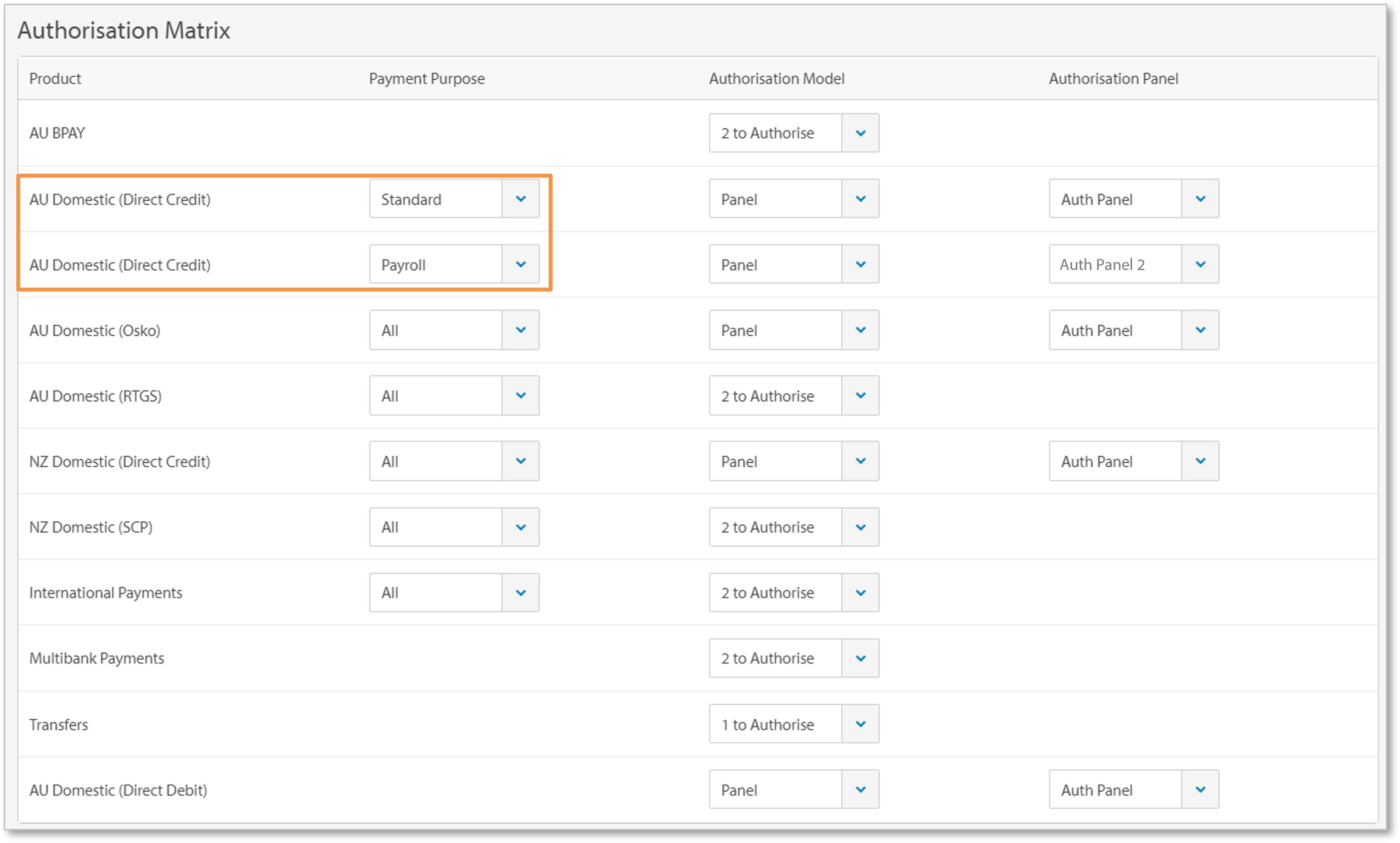Open AU BPAY Authorisation Model dropdown
Screen dimensions: 1400x843
[860, 133]
